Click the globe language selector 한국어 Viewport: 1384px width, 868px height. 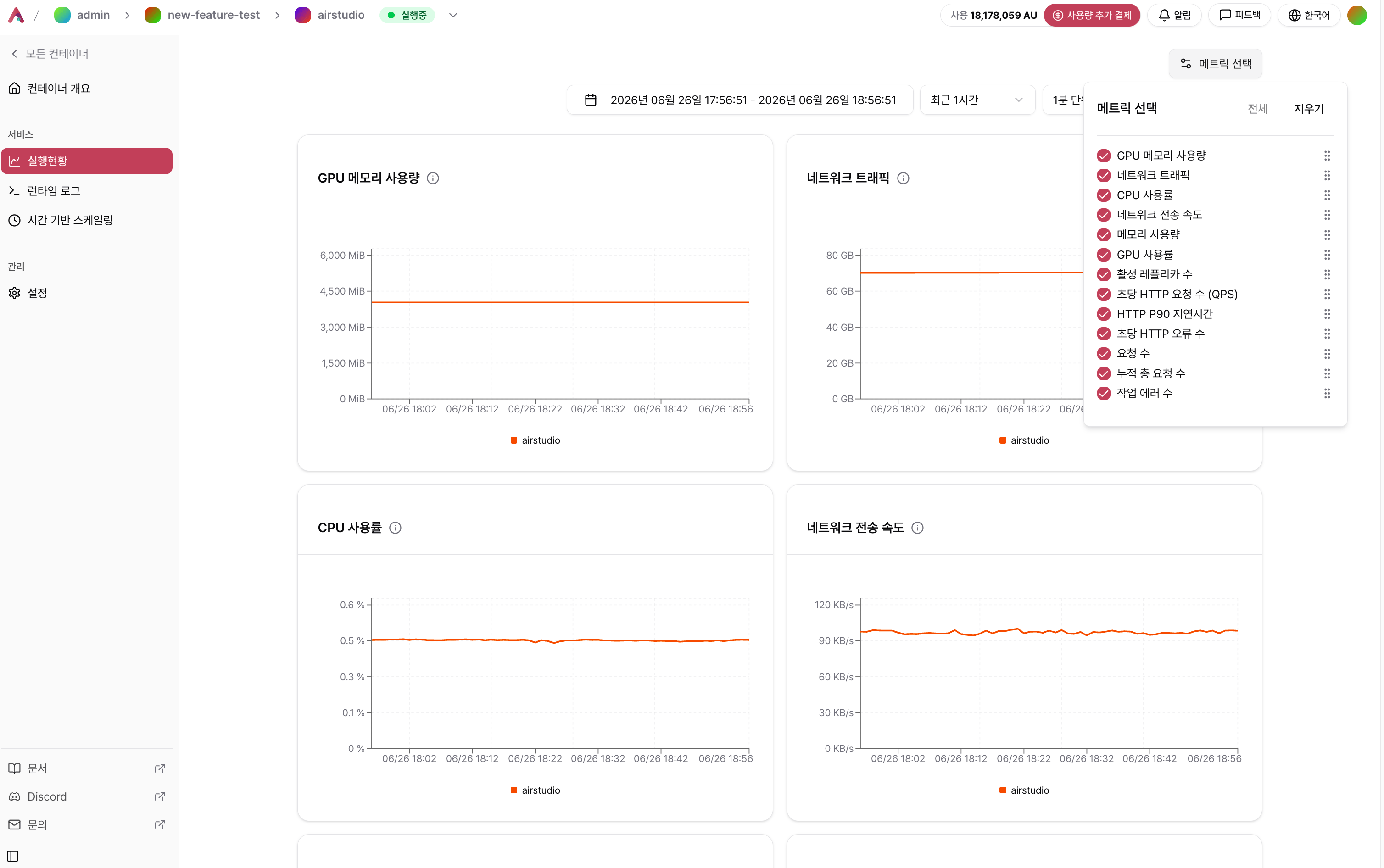coord(1309,15)
